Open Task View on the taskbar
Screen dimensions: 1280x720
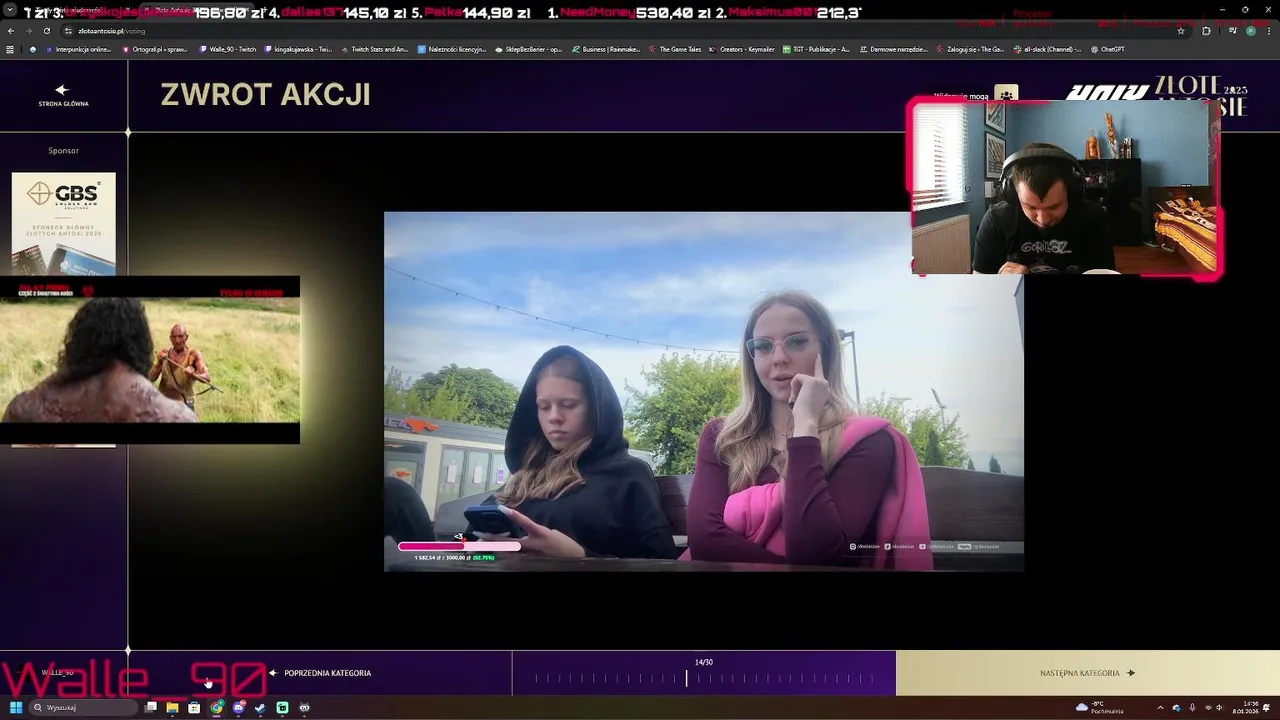151,707
